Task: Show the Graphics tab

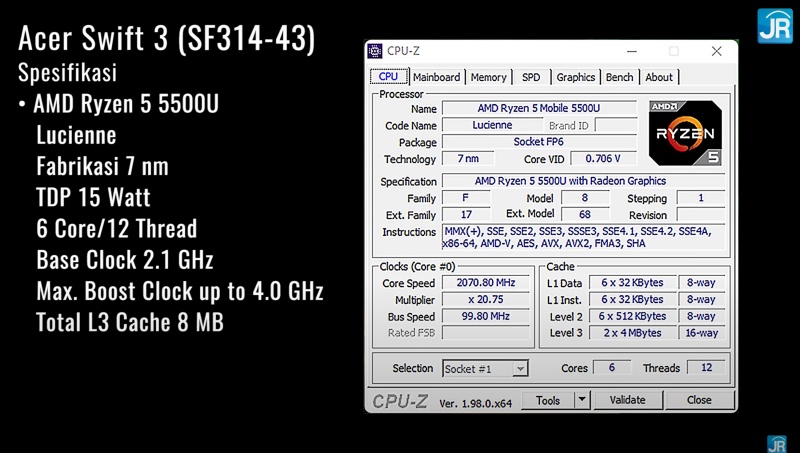Action: tap(576, 77)
